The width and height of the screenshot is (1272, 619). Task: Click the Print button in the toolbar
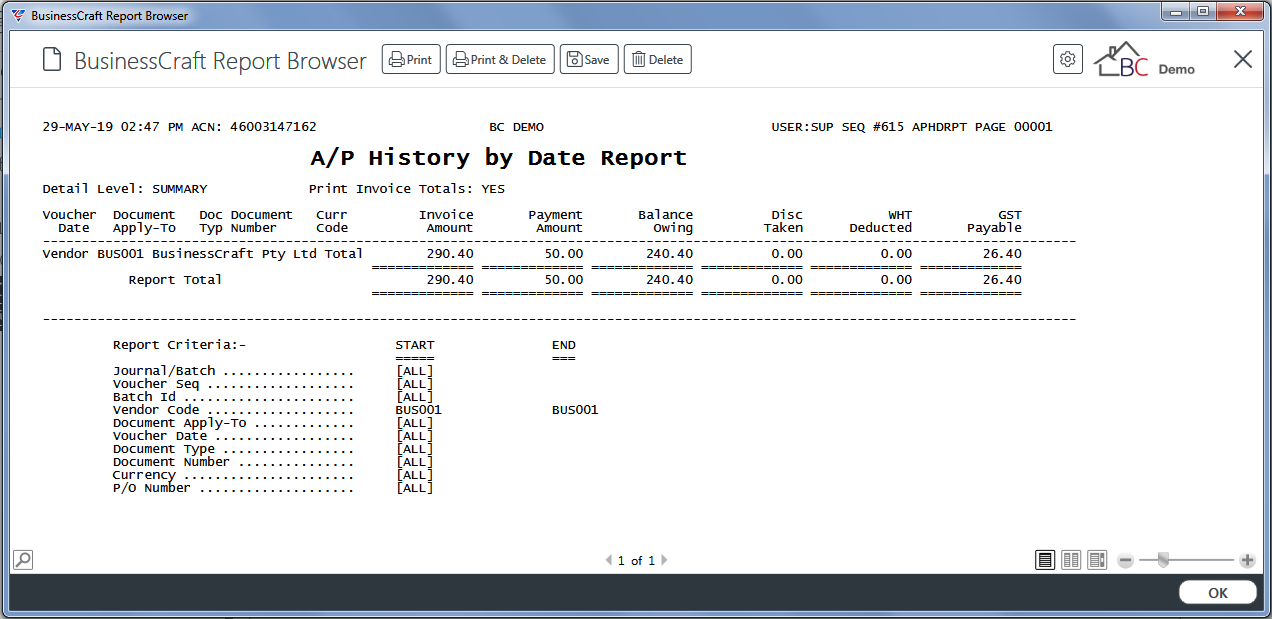point(411,60)
